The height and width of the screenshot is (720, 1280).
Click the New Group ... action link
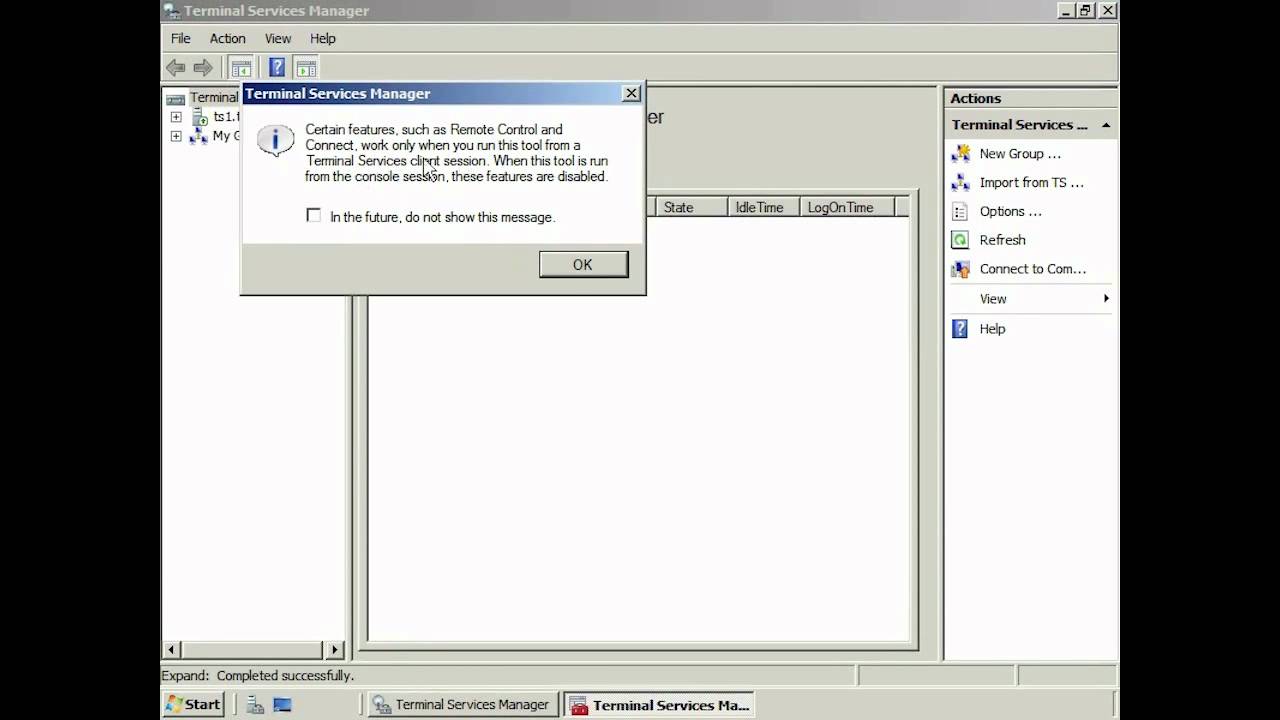click(1020, 154)
